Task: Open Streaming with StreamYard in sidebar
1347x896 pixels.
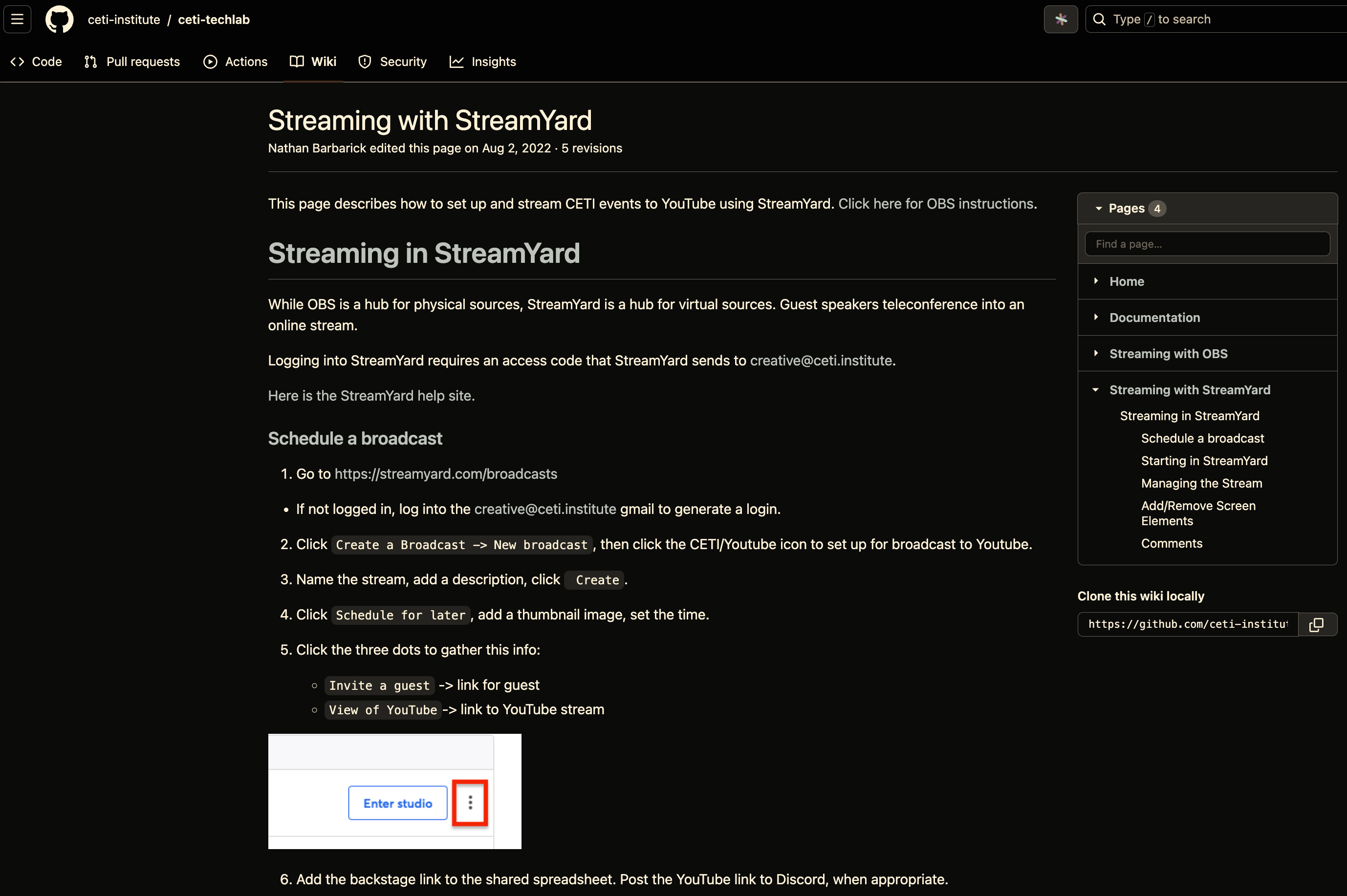Action: (1190, 390)
